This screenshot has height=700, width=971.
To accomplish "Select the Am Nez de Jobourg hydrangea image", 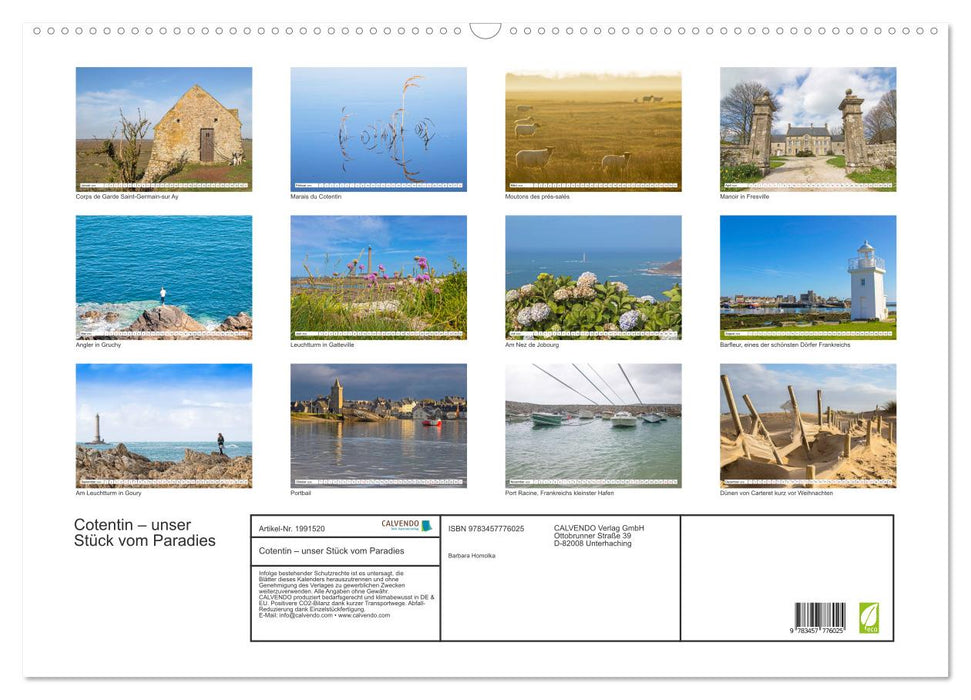I will tap(593, 277).
